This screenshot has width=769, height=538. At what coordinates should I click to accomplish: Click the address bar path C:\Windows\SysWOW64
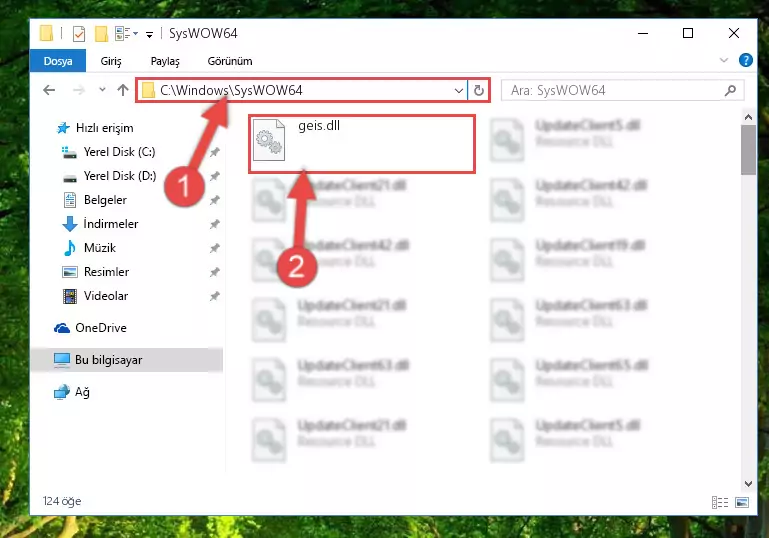click(x=231, y=90)
